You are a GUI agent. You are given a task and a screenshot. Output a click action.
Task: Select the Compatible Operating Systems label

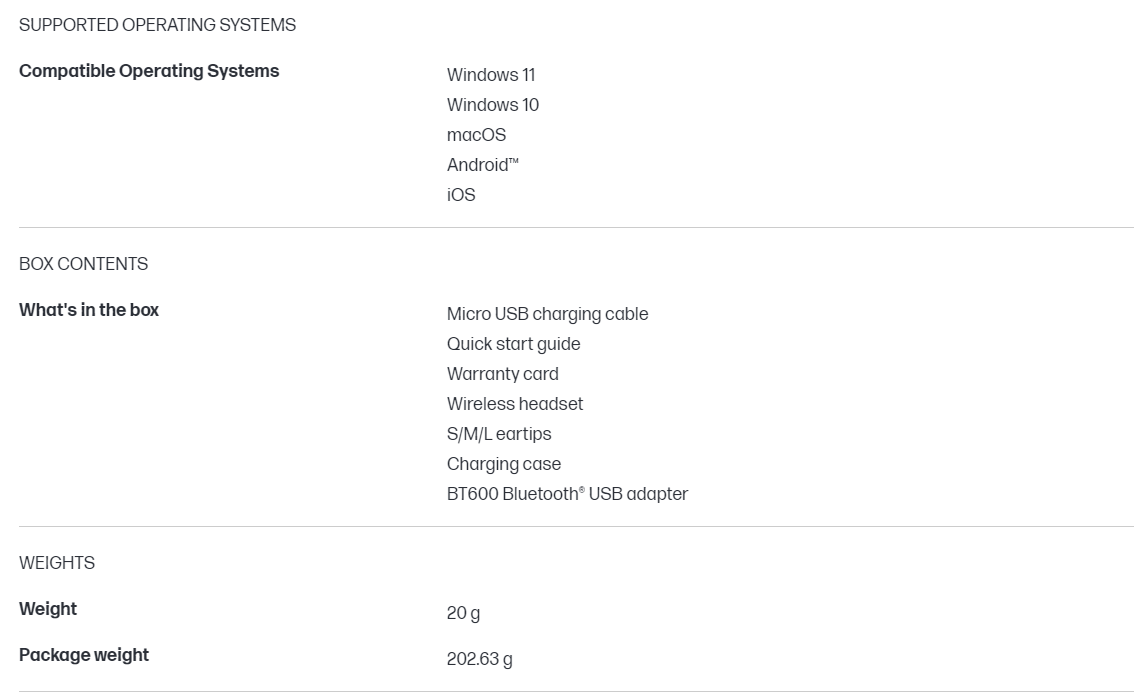[x=149, y=71]
